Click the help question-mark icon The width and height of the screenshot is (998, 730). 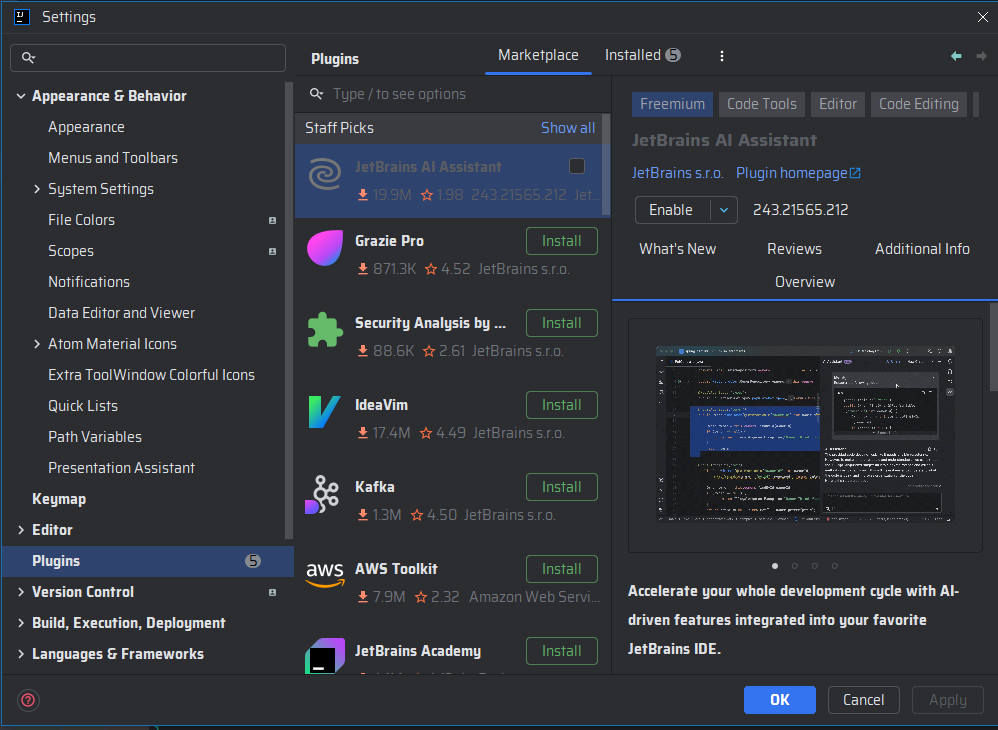point(28,700)
